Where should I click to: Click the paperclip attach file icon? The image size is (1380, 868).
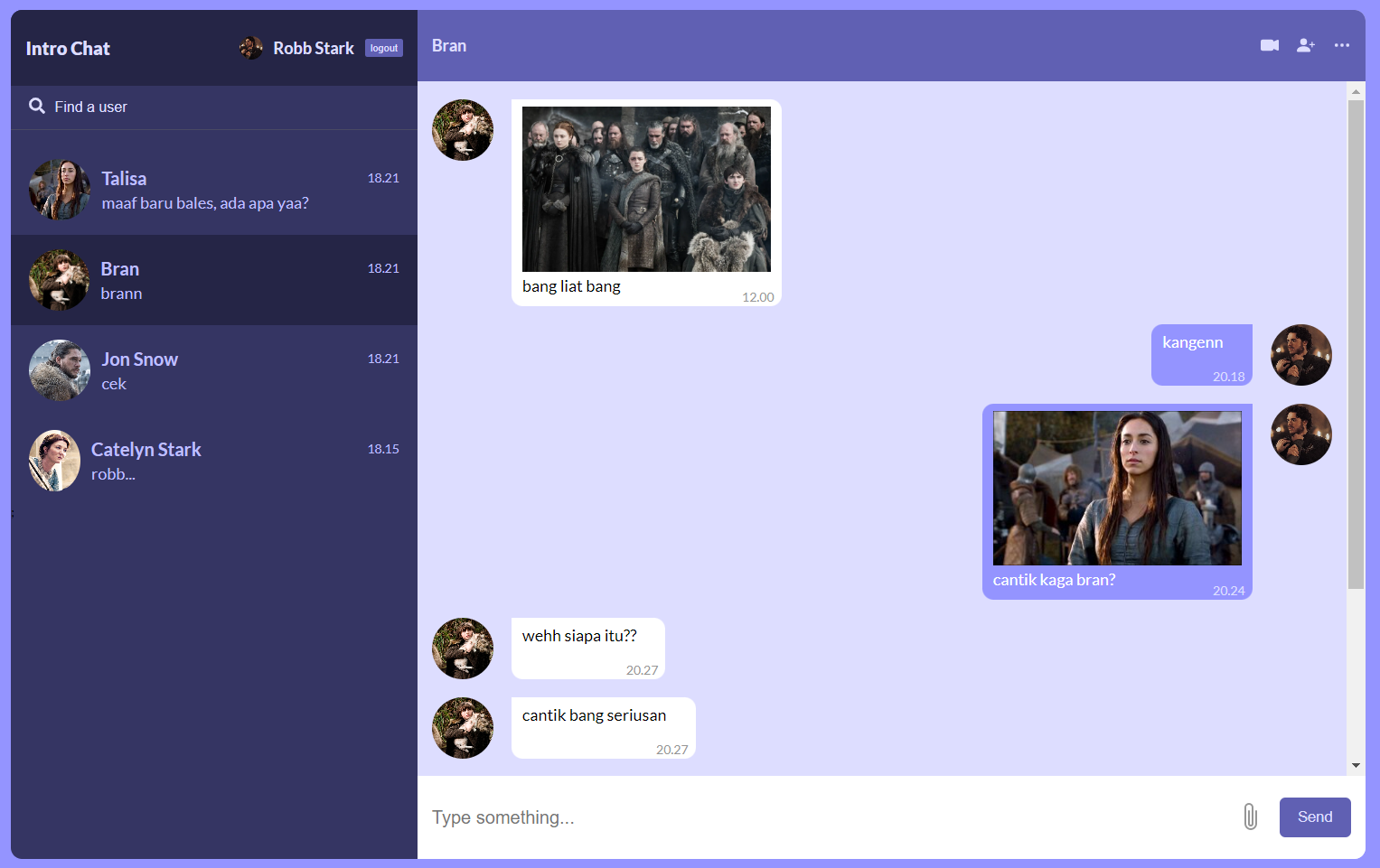click(x=1250, y=817)
